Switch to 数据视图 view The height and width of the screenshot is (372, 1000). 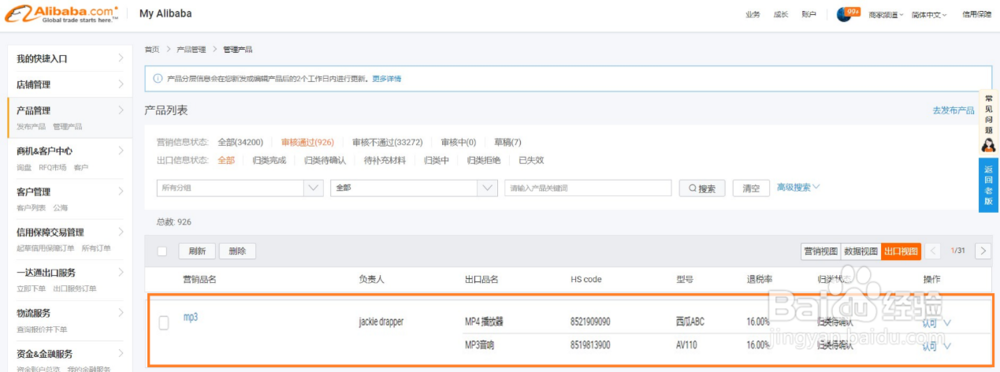point(861,251)
